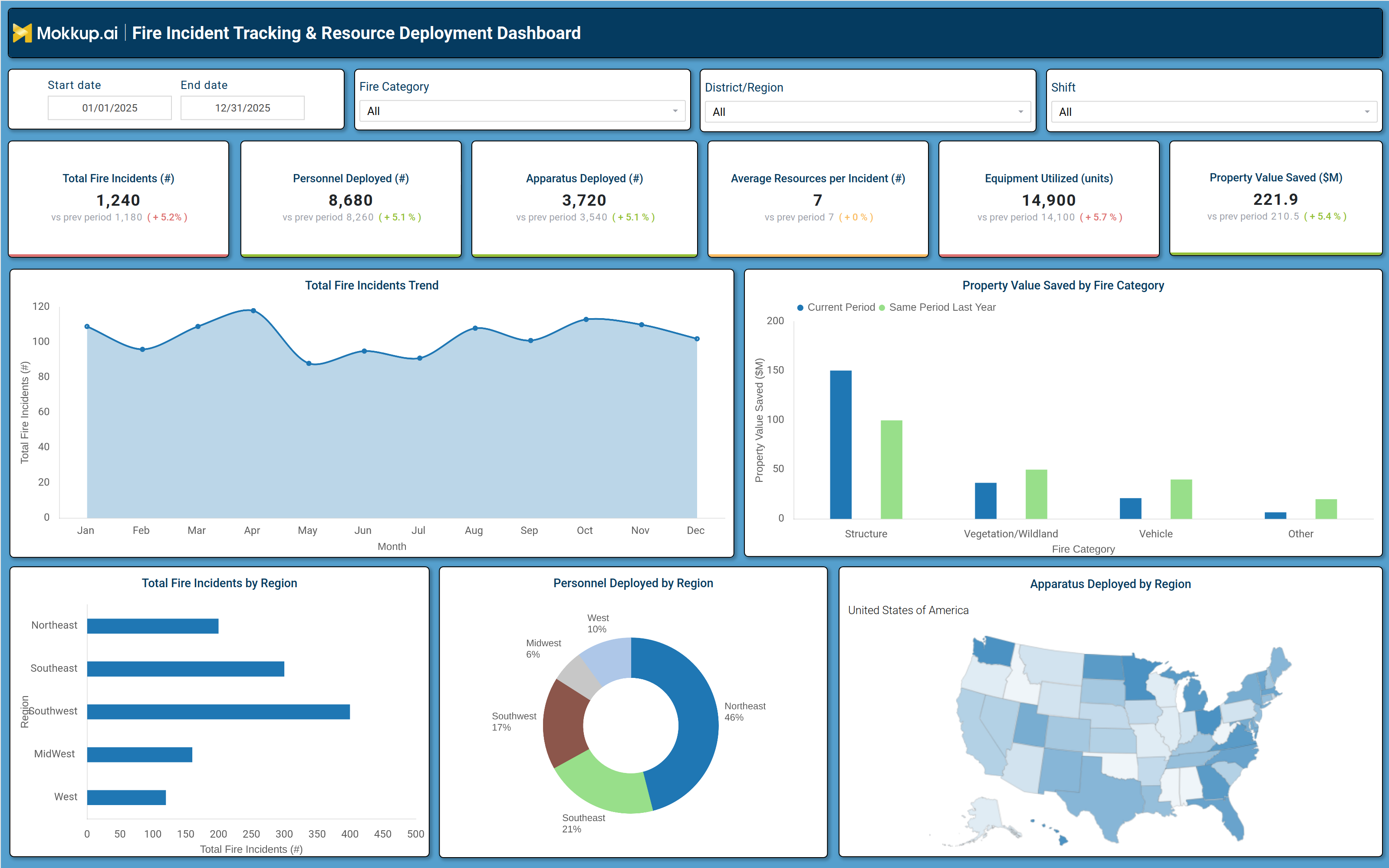The width and height of the screenshot is (1389, 868).
Task: Click the '221.9' property value figure
Action: pyautogui.click(x=1275, y=199)
